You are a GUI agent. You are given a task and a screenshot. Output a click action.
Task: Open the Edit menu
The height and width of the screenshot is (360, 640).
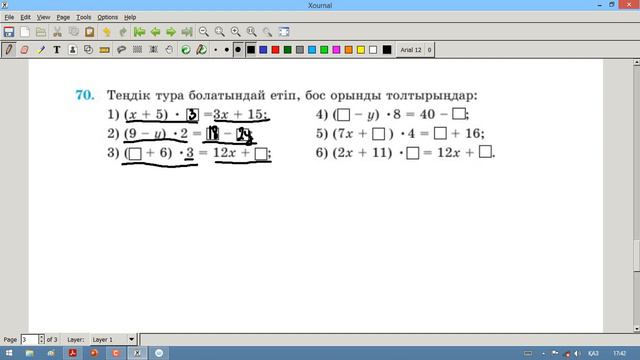pos(25,17)
